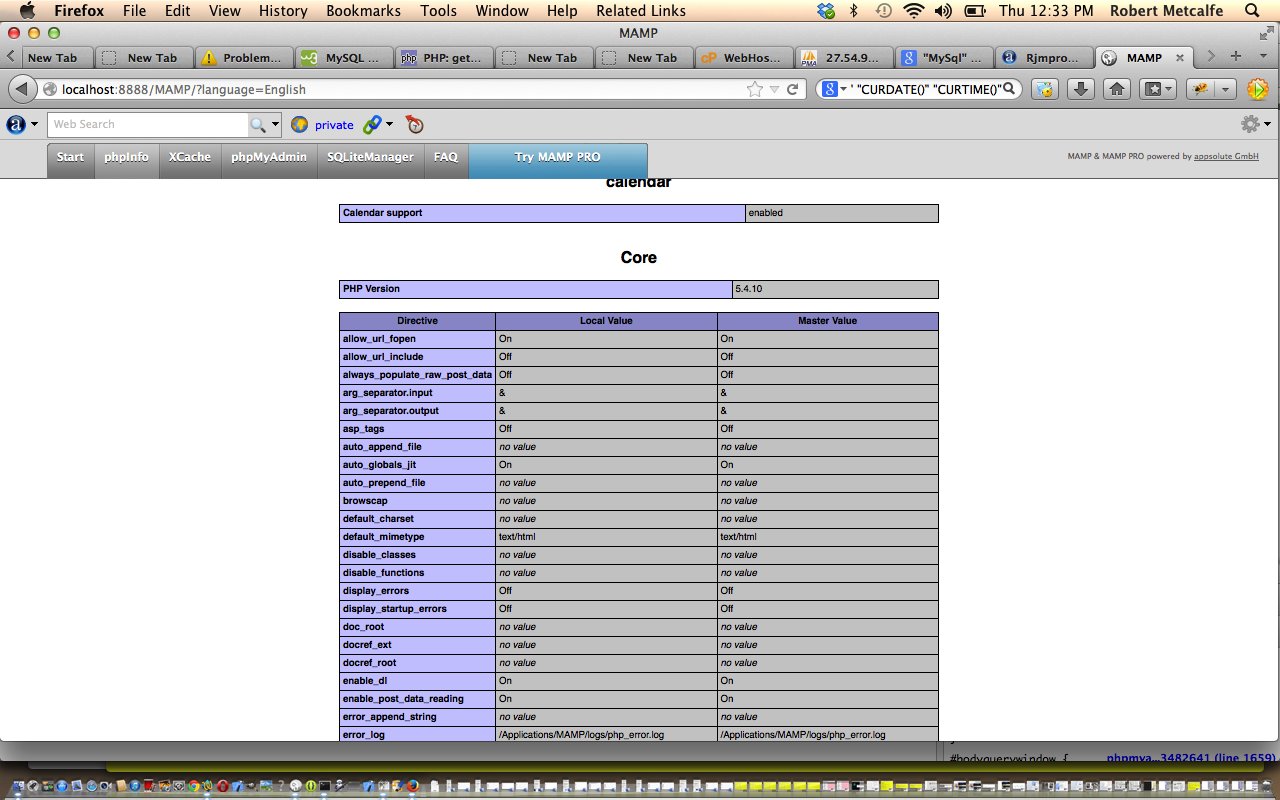This screenshot has height=800, width=1280.
Task: Switch to the 'Rjmpro...' tab
Action: coord(1044,57)
